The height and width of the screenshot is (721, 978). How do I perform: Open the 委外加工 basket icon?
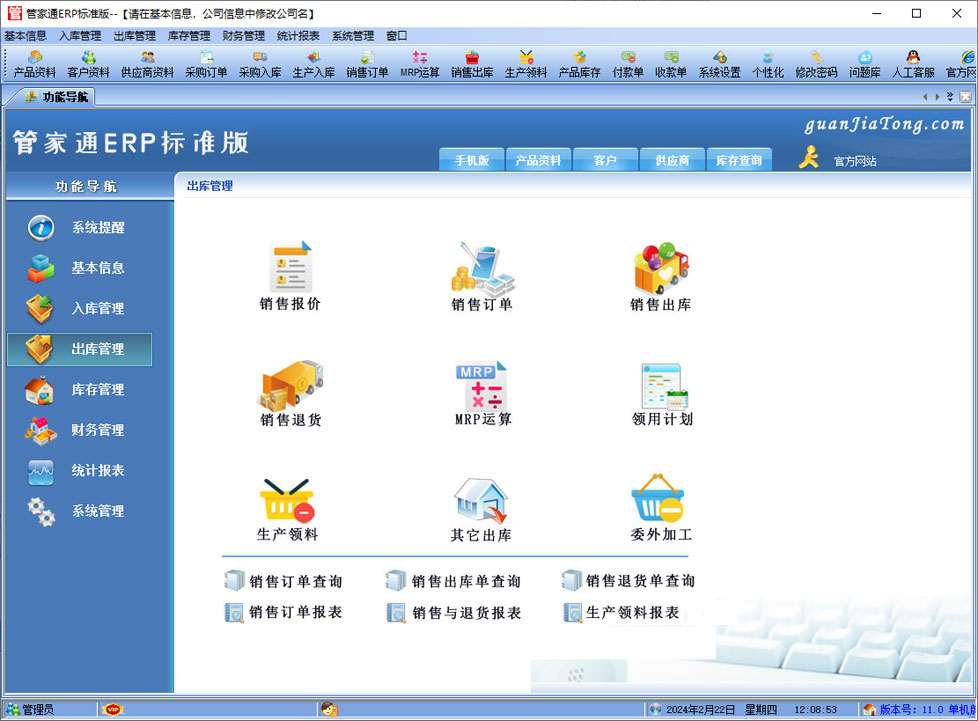[x=658, y=500]
